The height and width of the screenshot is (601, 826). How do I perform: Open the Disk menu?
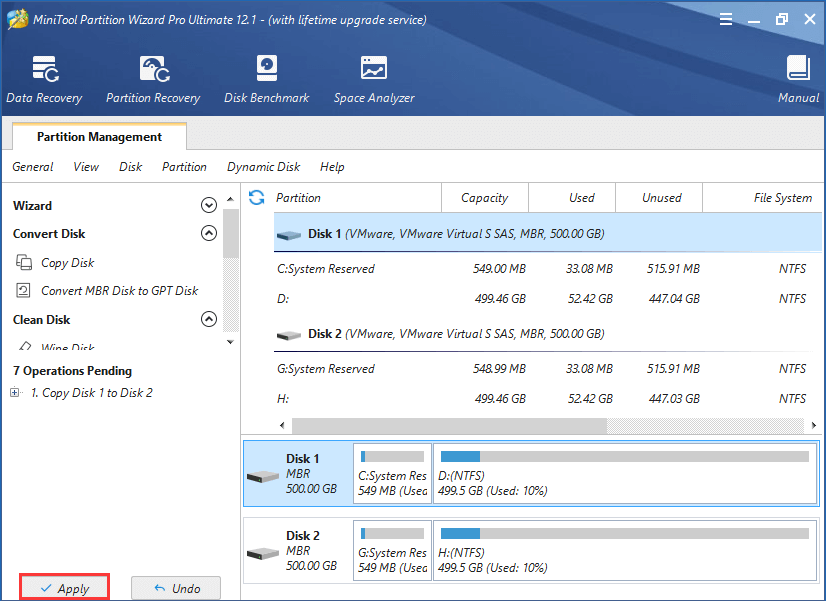tap(130, 167)
